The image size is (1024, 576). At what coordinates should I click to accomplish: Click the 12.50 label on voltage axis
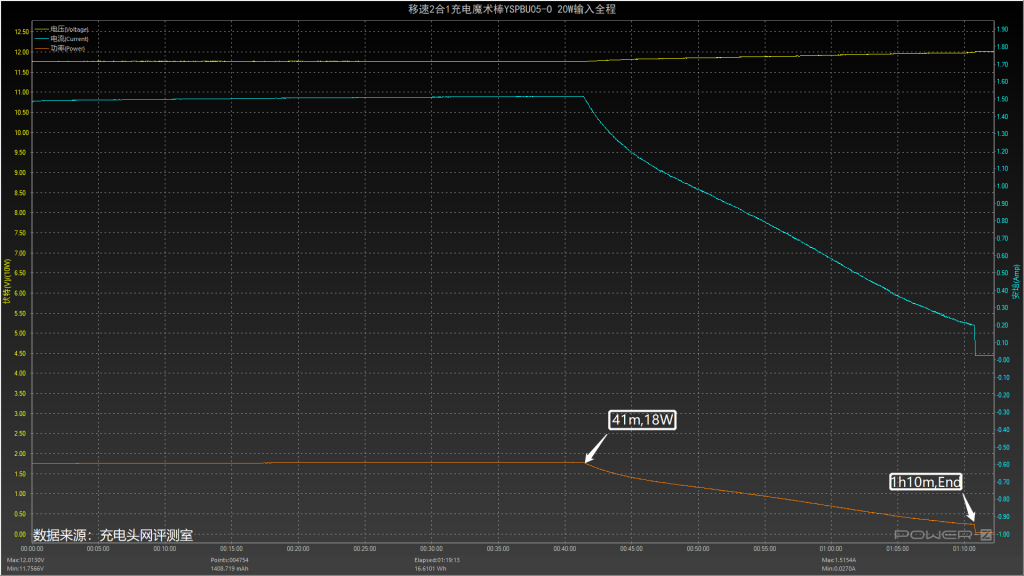point(22,32)
